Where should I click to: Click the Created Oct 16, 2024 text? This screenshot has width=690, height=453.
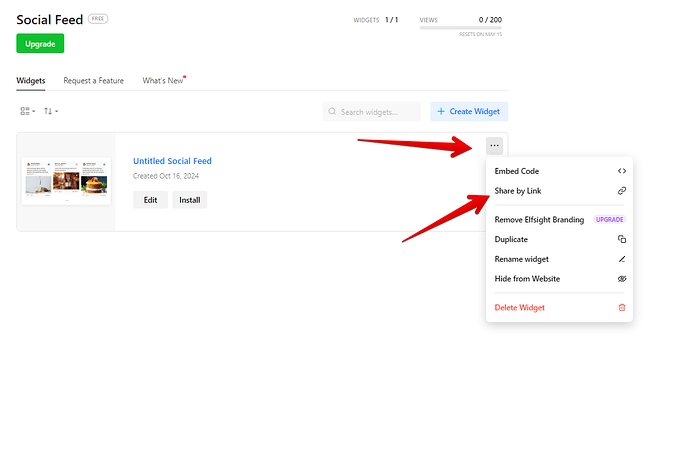coord(166,176)
